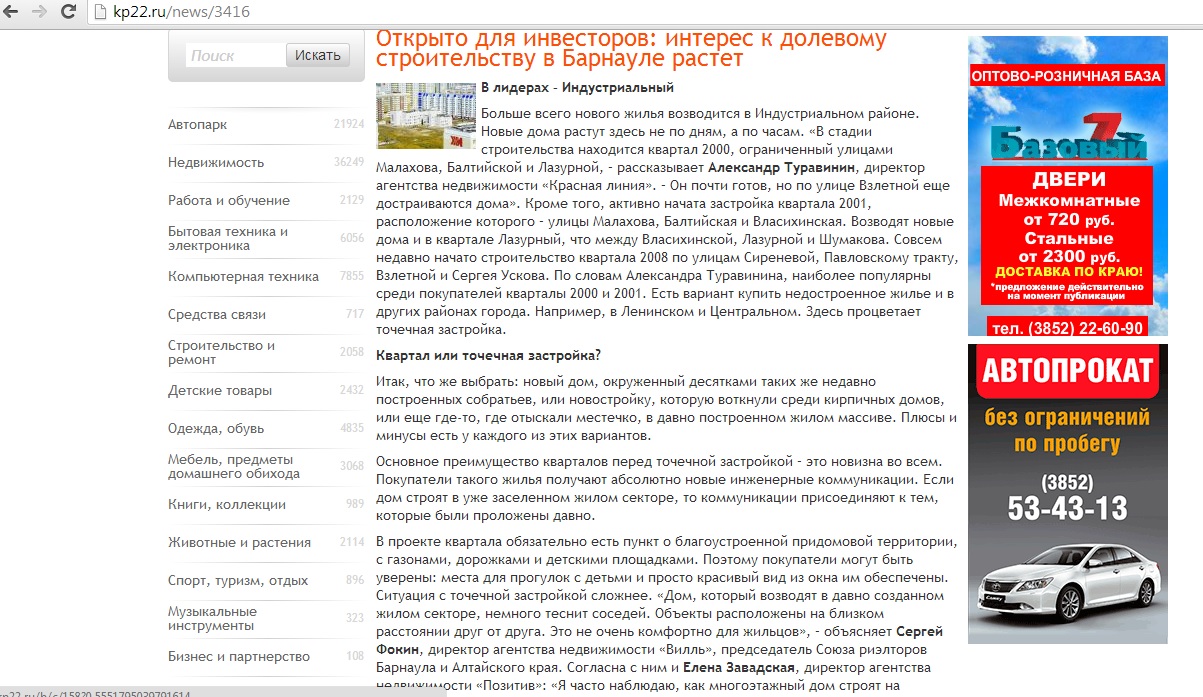The image size is (1203, 697).
Task: Click the name Елена Завадская in the article
Action: click(x=740, y=667)
